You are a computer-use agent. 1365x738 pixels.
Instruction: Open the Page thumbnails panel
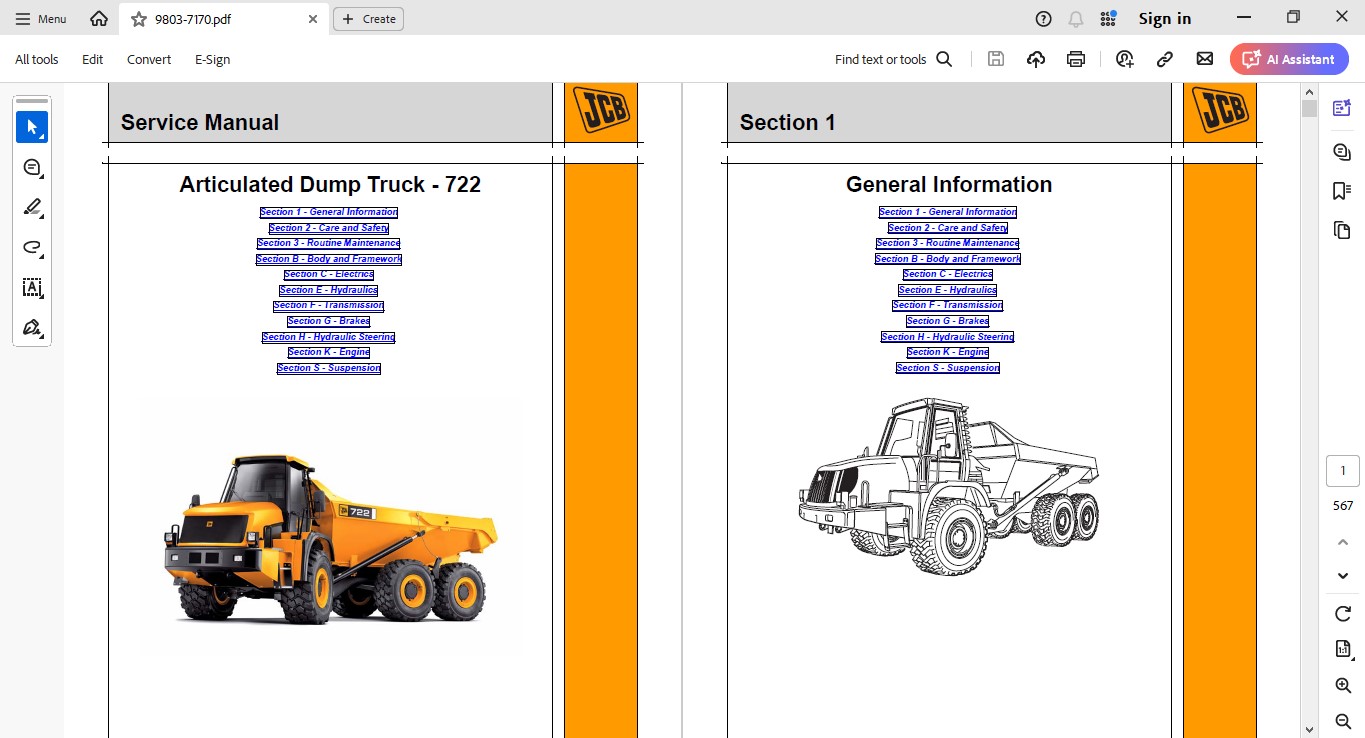tap(1342, 229)
